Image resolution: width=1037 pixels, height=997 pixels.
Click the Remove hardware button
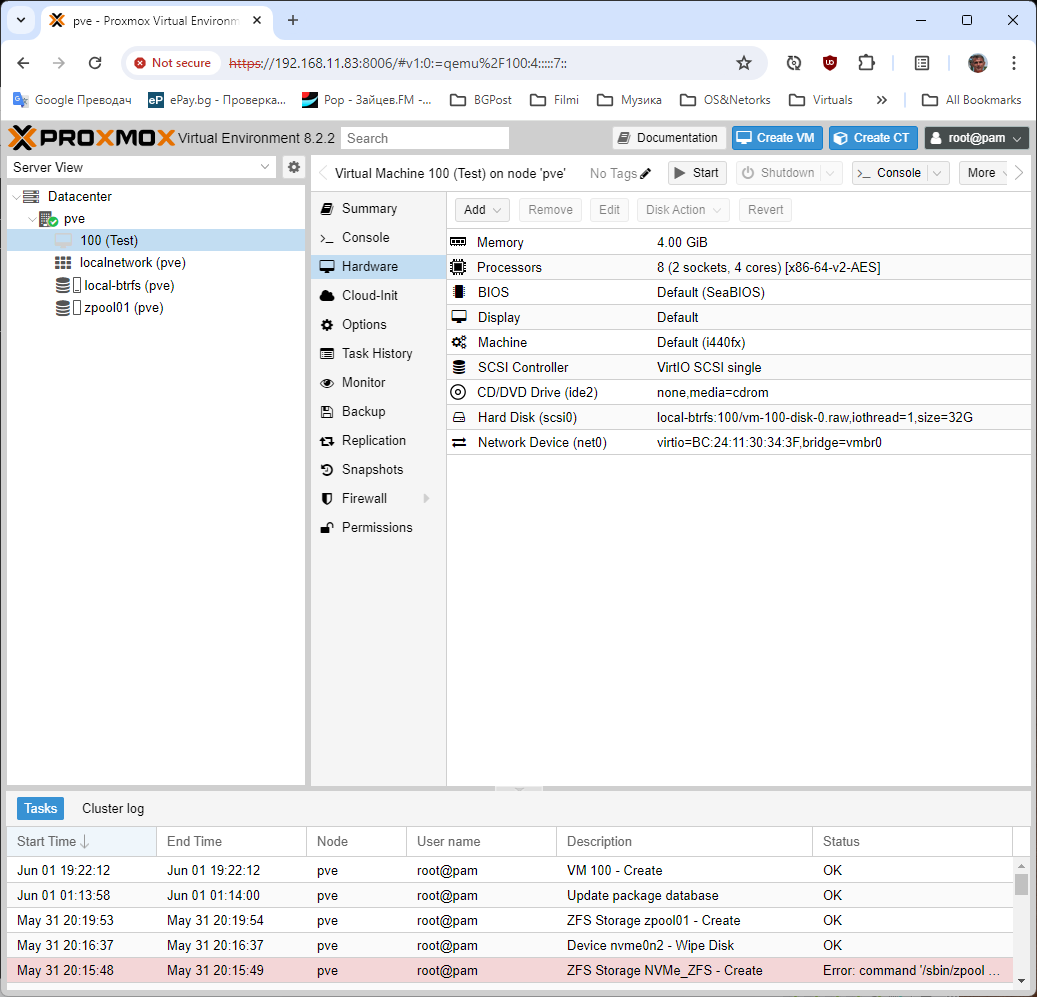click(550, 210)
